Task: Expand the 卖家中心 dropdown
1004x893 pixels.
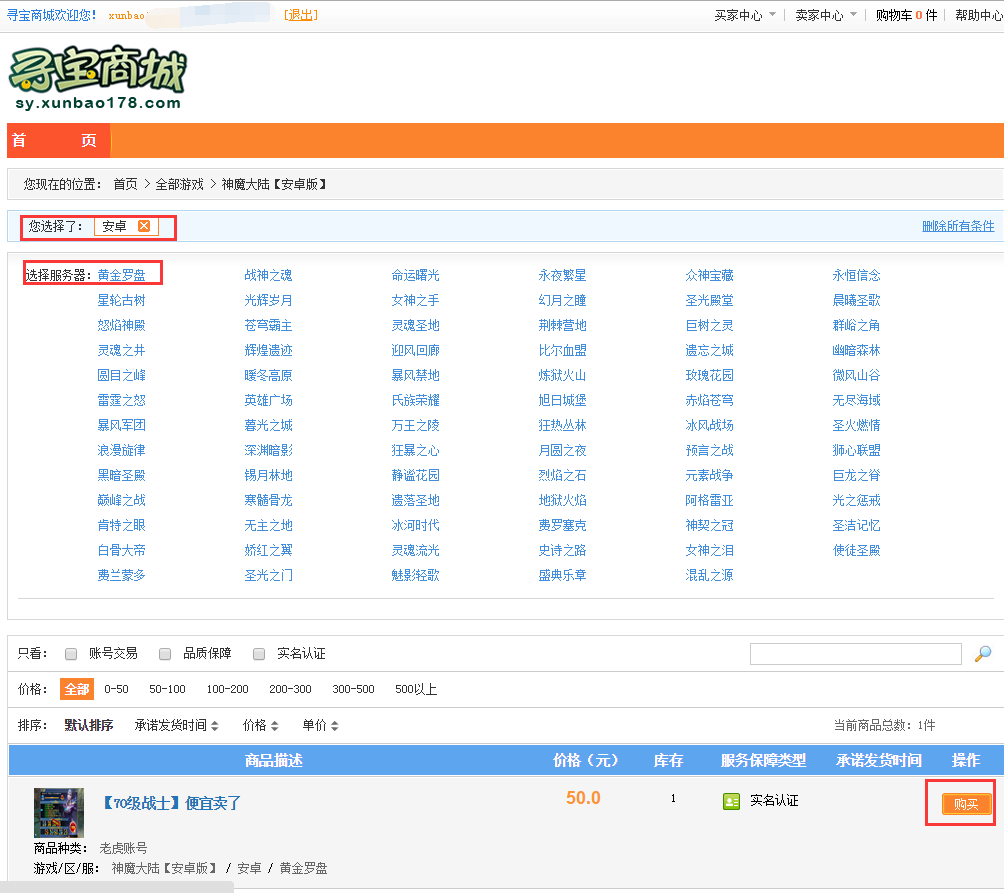Action: tap(826, 15)
